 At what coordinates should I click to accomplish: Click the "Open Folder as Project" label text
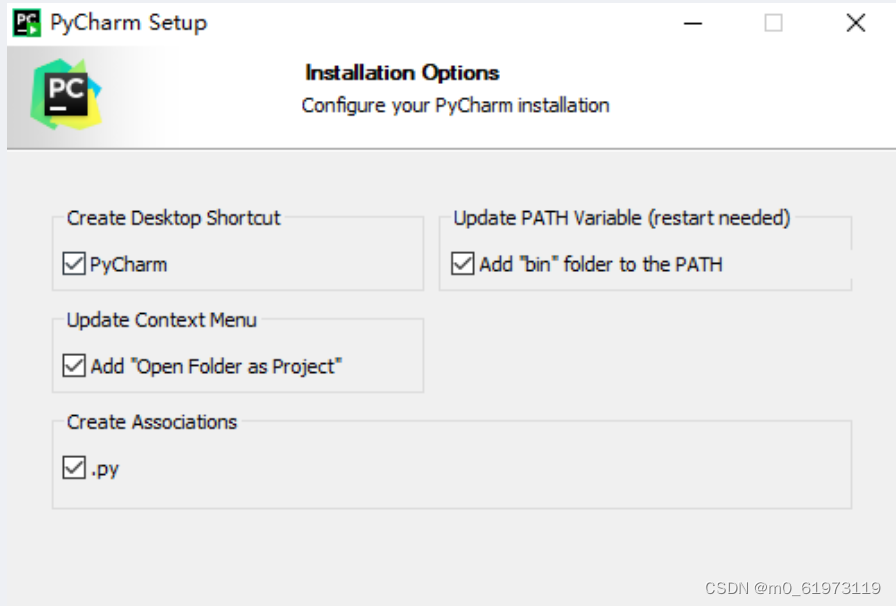point(216,366)
